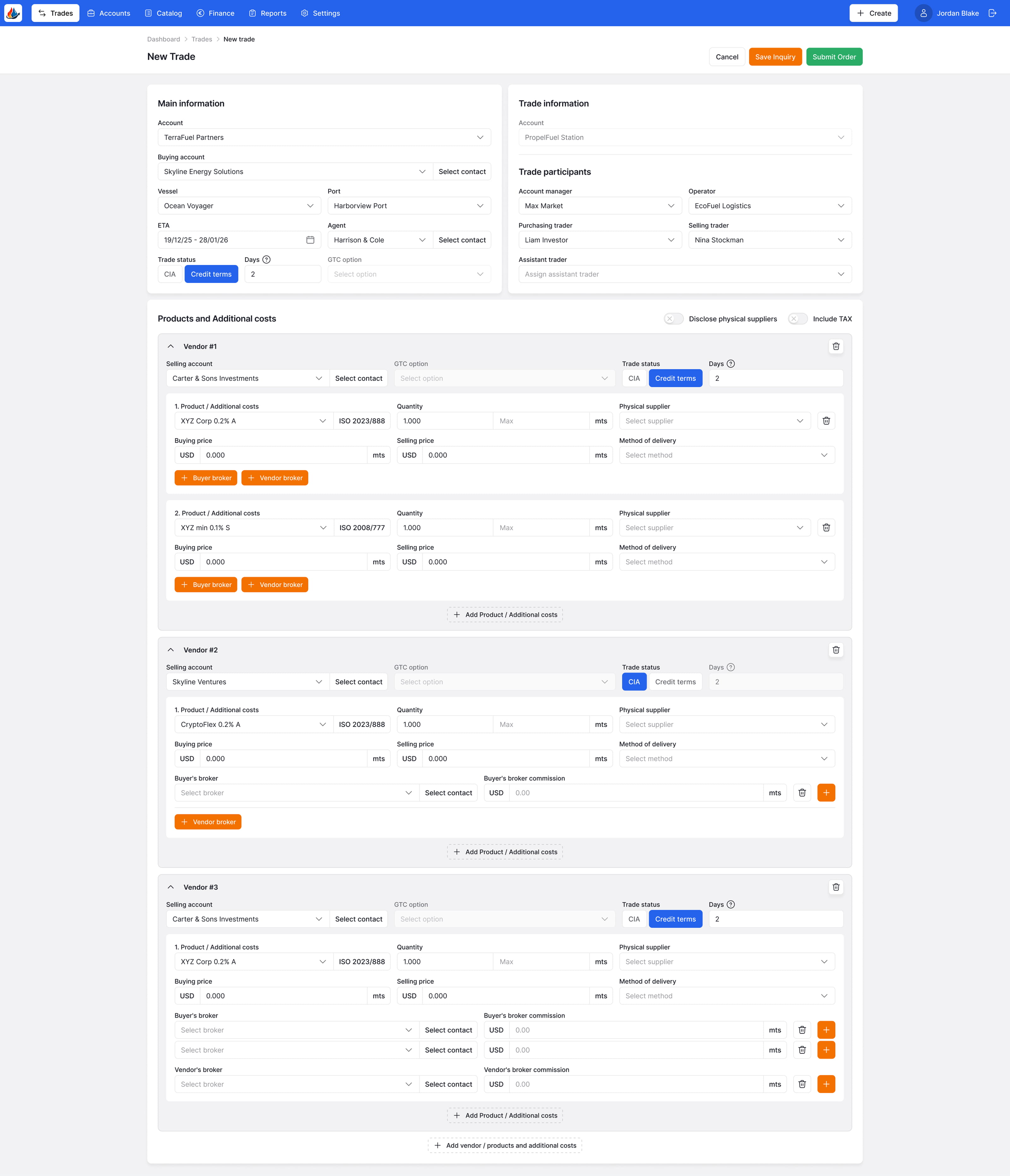Delete XYZ min 0.1% S product row
This screenshot has width=1010, height=1176.
[x=826, y=528]
